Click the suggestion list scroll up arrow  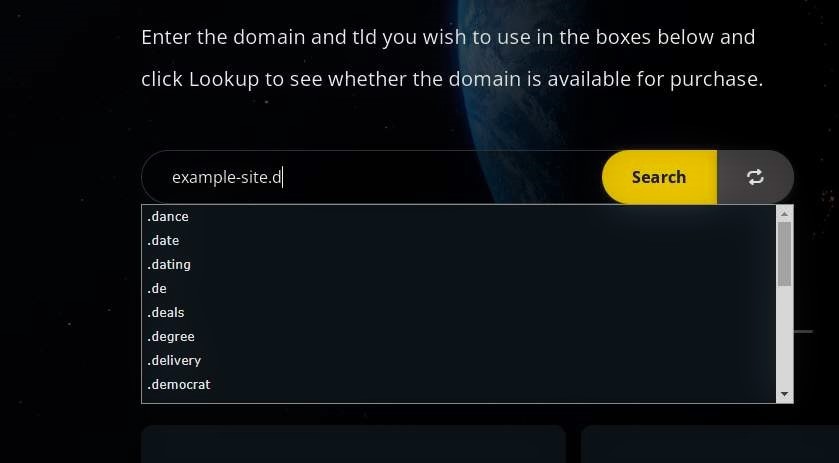pyautogui.click(x=784, y=214)
